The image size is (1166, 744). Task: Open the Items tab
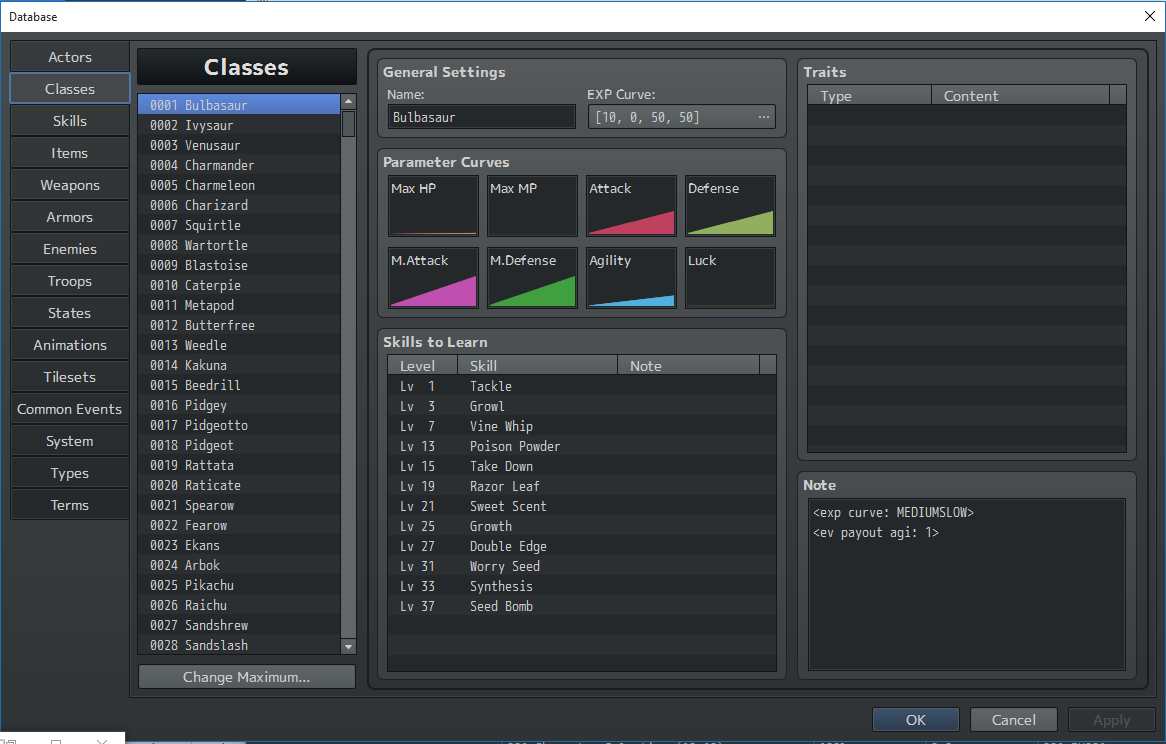pos(70,153)
